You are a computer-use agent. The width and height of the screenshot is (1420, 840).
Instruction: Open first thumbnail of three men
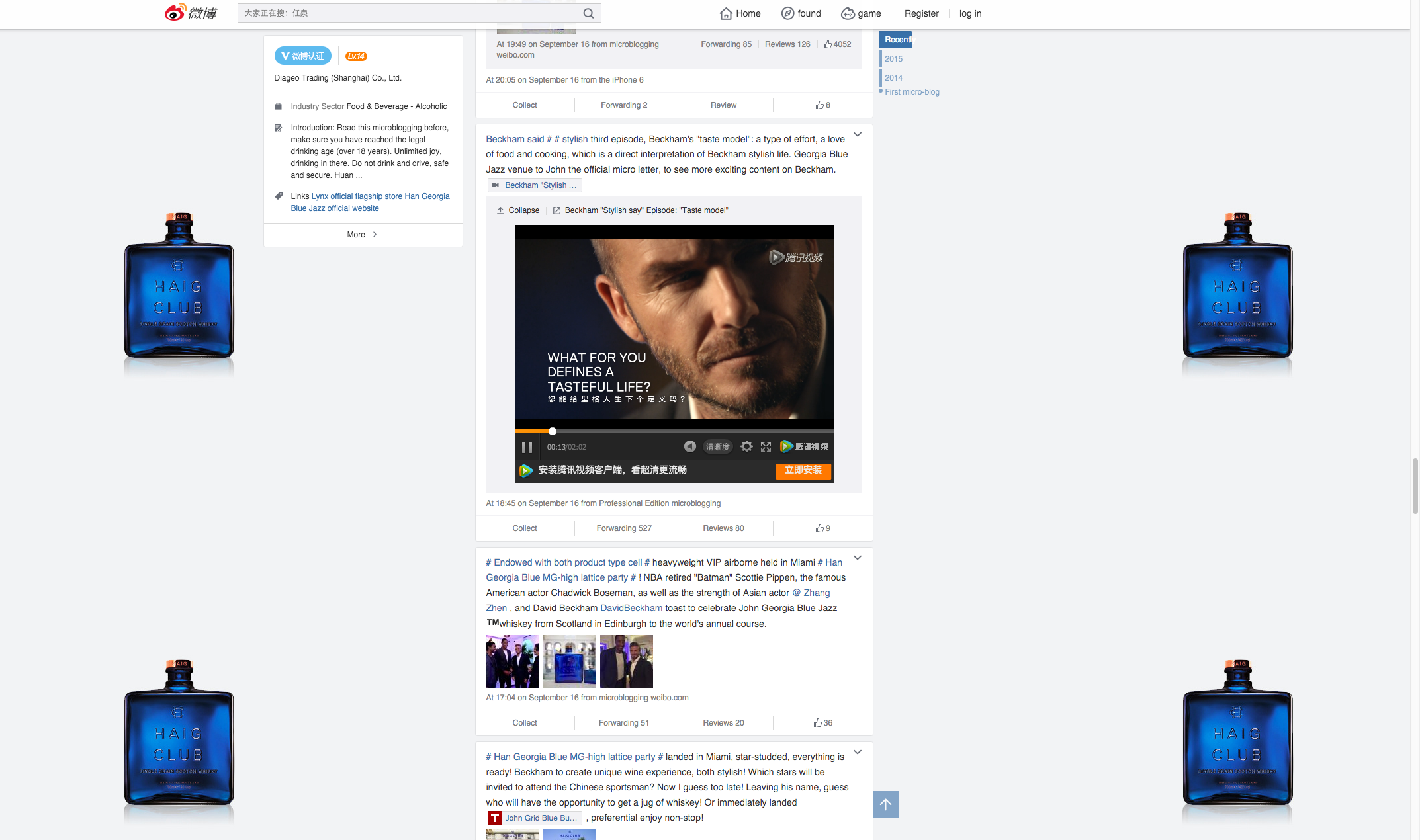click(x=513, y=661)
